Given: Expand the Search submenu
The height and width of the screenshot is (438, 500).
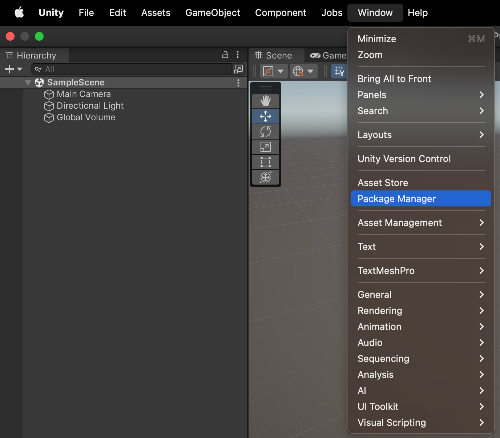Looking at the screenshot, I should (421, 111).
